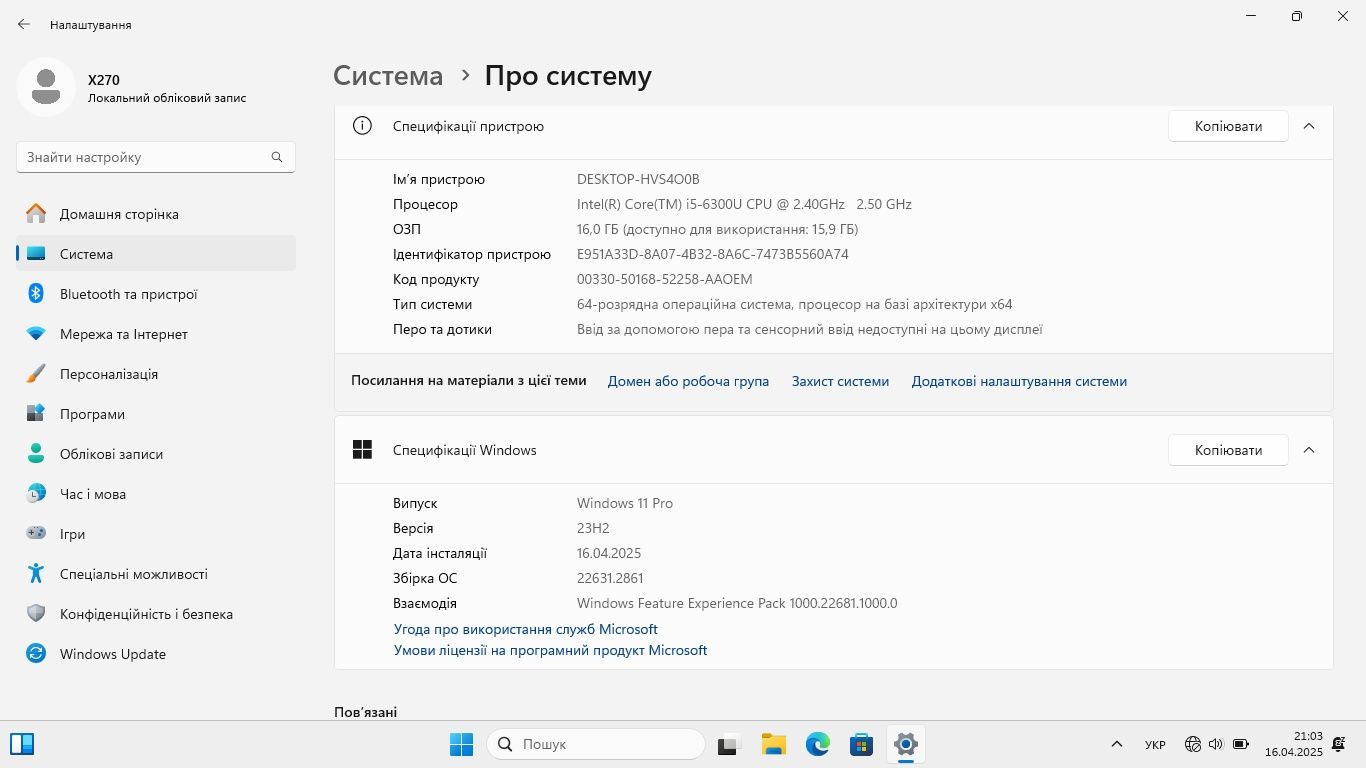
Task: Click the network globe tray icon
Action: [1192, 744]
